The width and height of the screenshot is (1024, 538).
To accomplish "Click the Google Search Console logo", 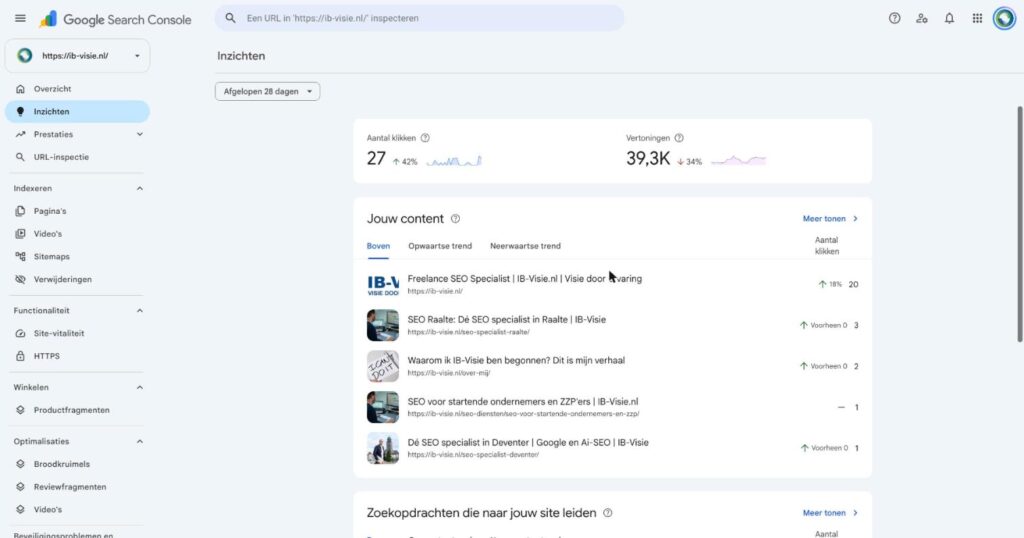I will pos(115,20).
